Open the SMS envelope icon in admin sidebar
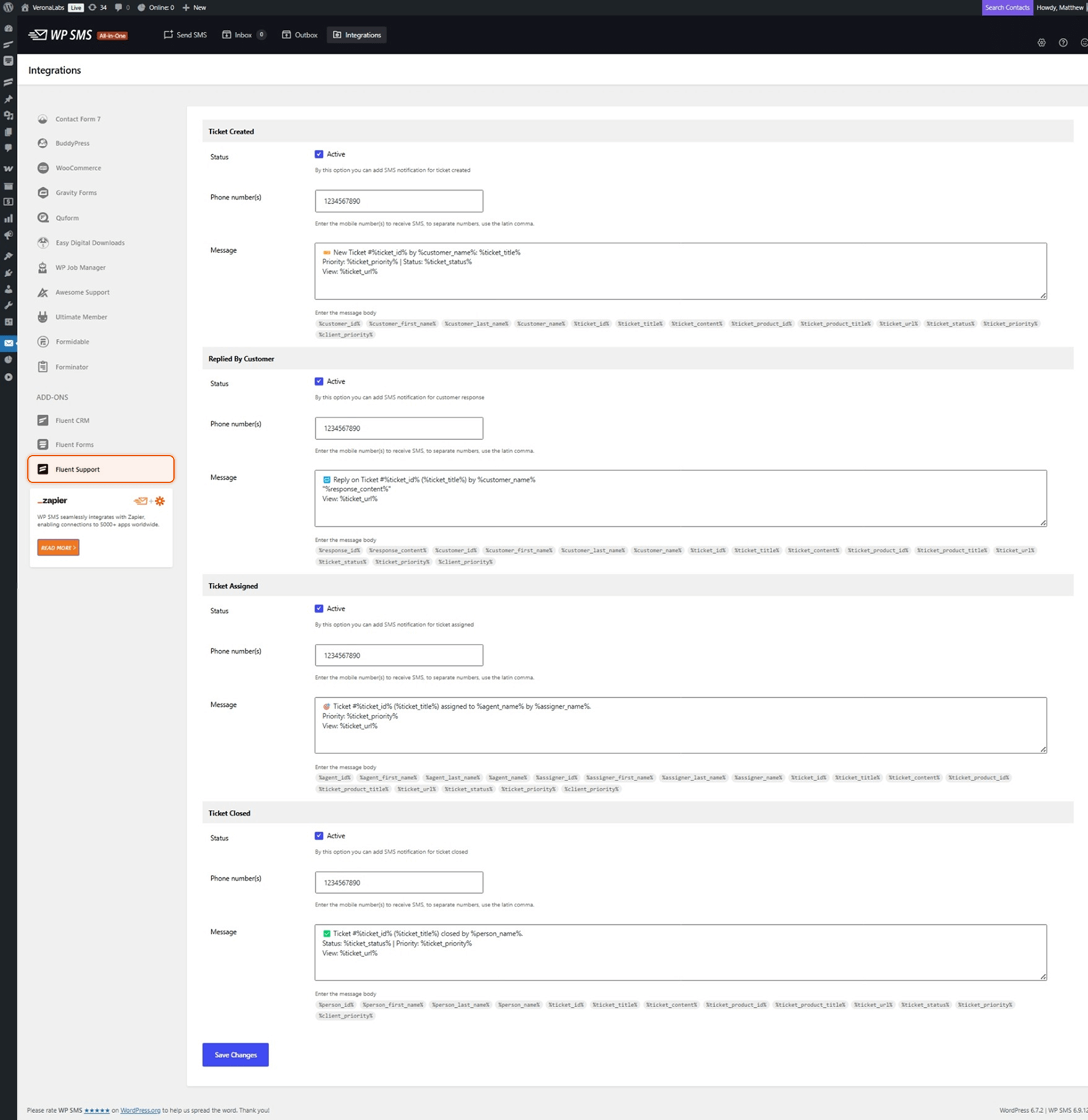Image resolution: width=1088 pixels, height=1120 pixels. point(9,343)
